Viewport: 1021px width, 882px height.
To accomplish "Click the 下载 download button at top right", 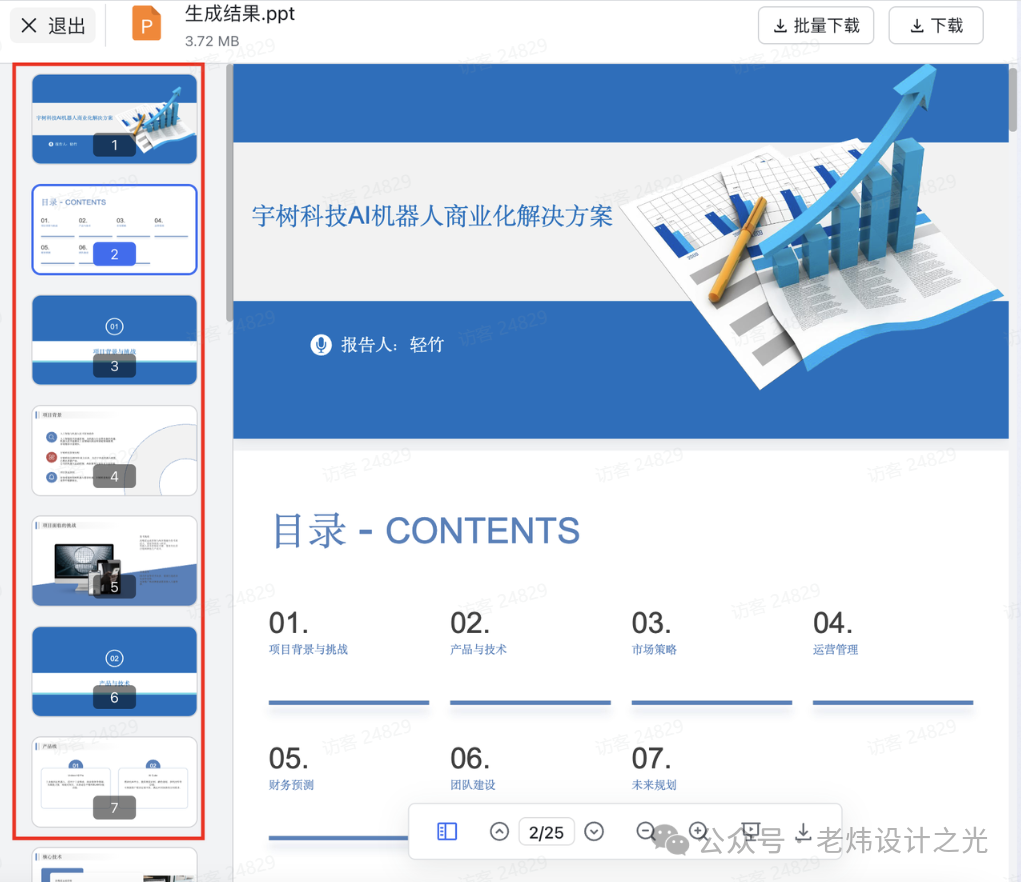I will [x=936, y=25].
